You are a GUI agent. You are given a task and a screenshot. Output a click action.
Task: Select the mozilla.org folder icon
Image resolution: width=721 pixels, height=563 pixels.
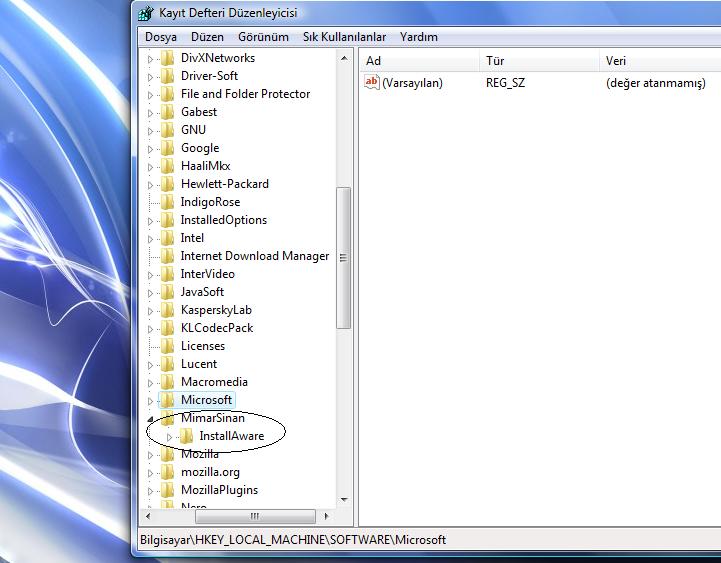[167, 472]
